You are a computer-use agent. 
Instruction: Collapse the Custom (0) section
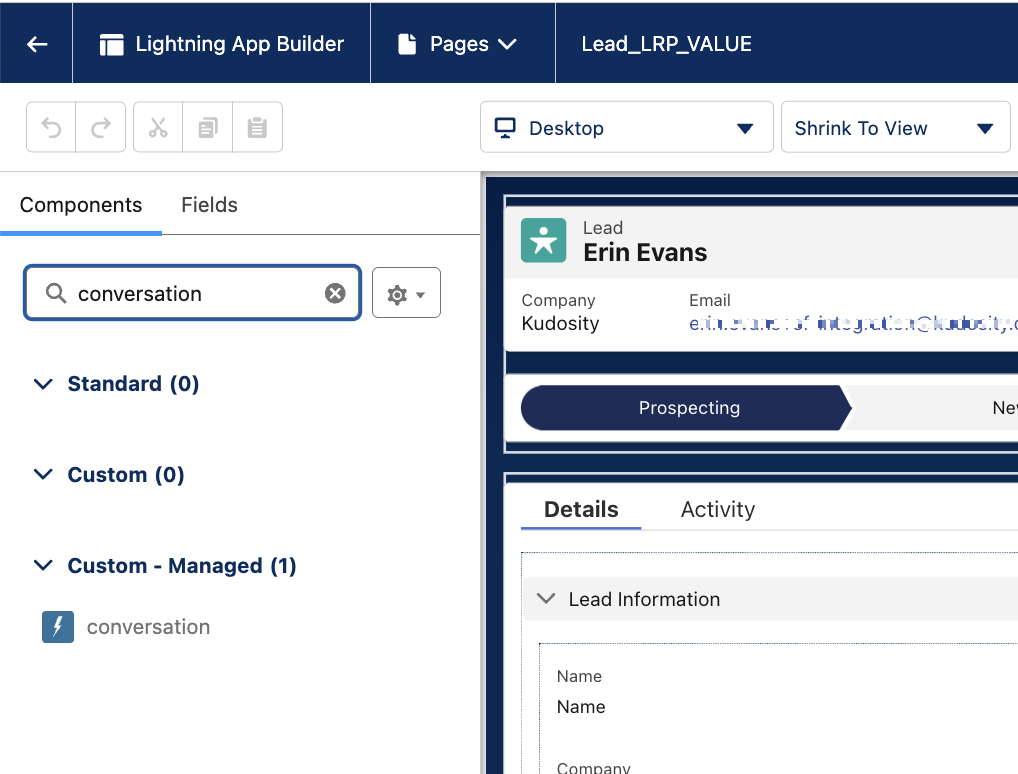coord(43,475)
